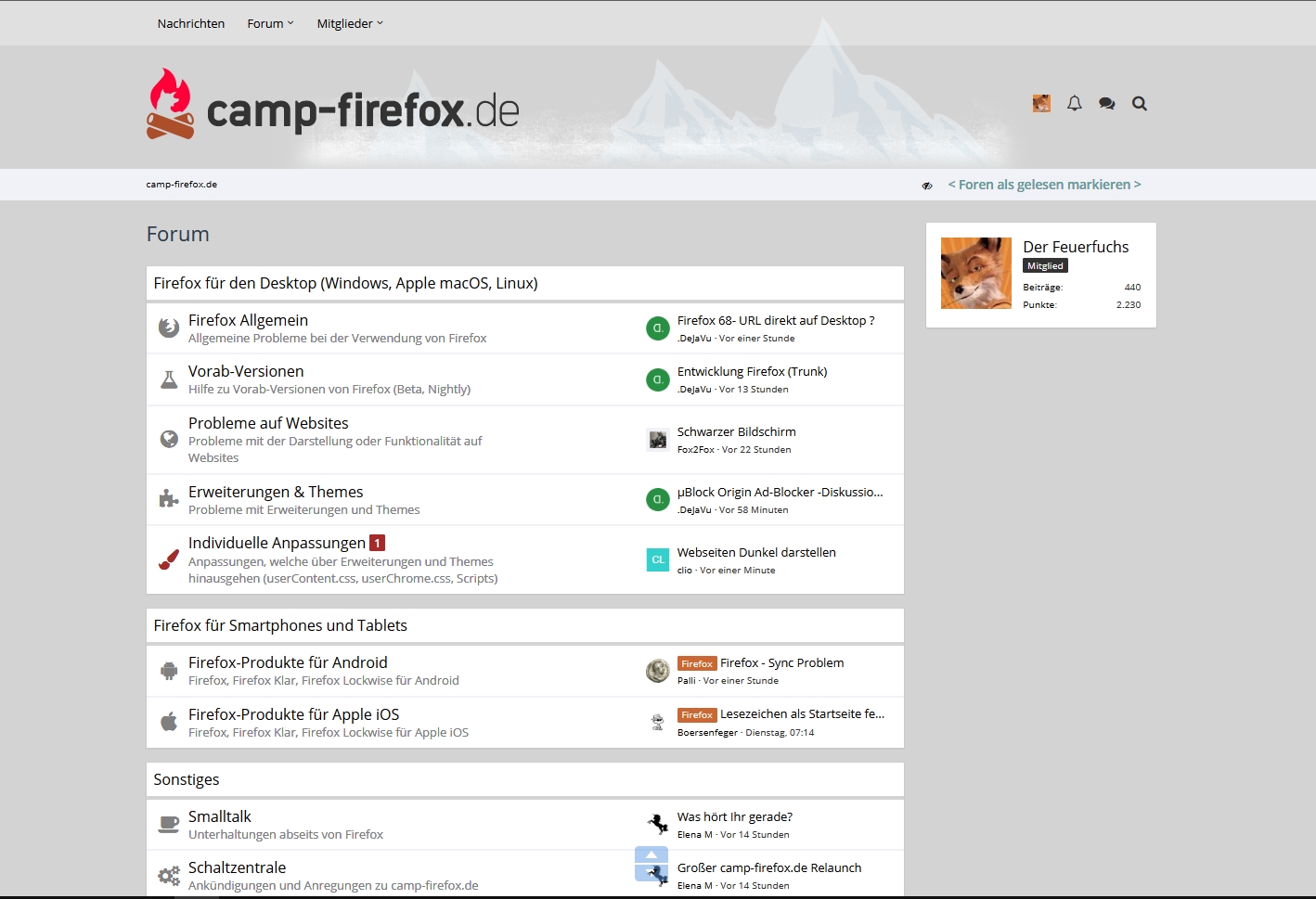Open thread 'Webseiten Dunkel darstellen'
This screenshot has width=1316, height=899.
pos(756,552)
